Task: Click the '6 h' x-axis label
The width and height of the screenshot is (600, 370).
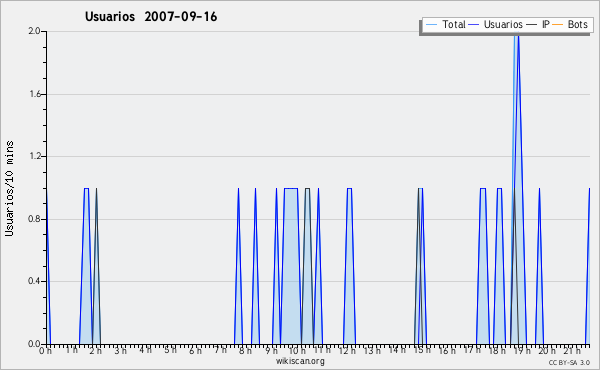Action: click(x=195, y=350)
